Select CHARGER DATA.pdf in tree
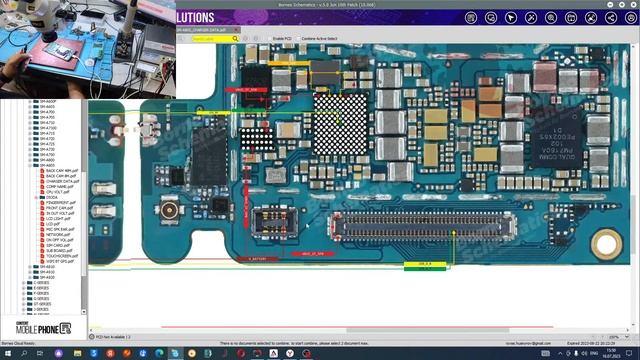The height and width of the screenshot is (360, 640). (62, 181)
